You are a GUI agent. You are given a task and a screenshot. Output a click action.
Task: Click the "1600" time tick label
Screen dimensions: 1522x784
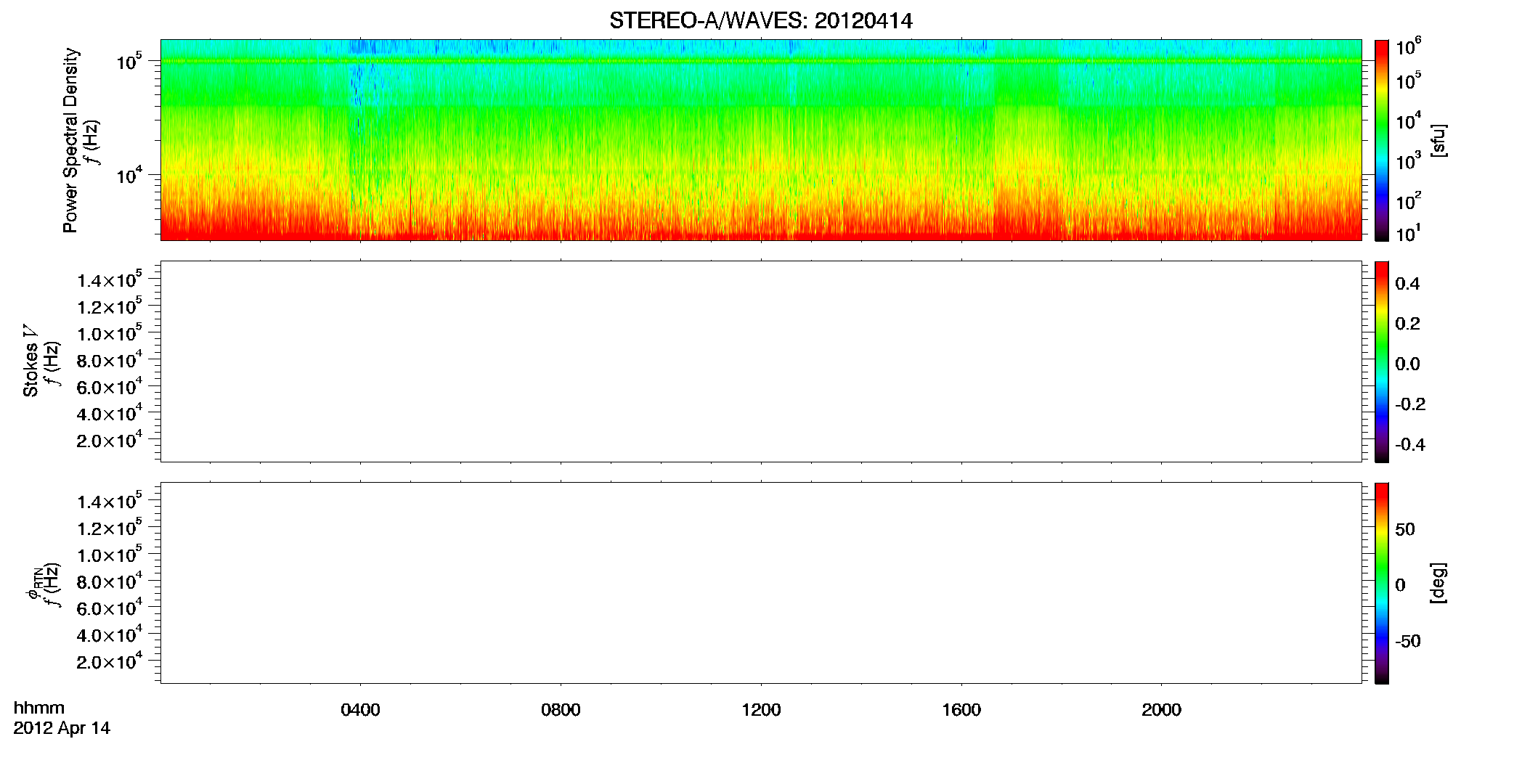point(961,710)
